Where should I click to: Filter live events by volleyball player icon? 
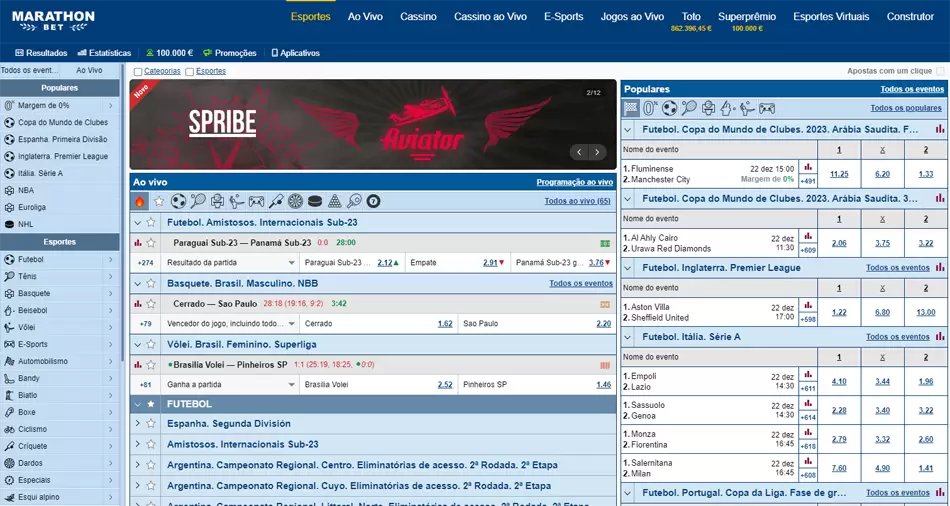pyautogui.click(x=237, y=201)
